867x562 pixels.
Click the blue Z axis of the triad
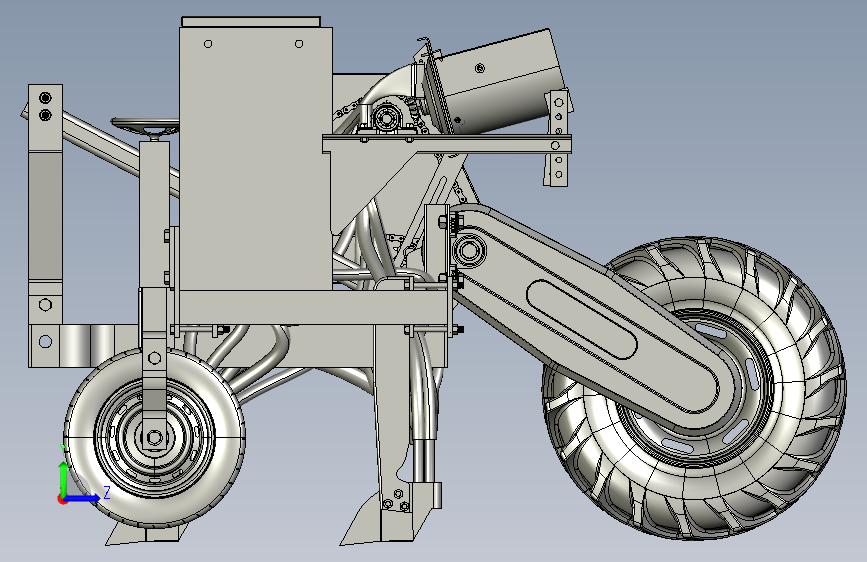point(84,498)
